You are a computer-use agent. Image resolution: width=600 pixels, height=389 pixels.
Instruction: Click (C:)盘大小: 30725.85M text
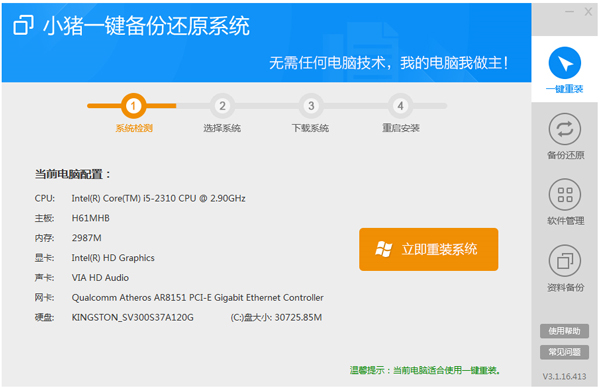[x=276, y=318]
